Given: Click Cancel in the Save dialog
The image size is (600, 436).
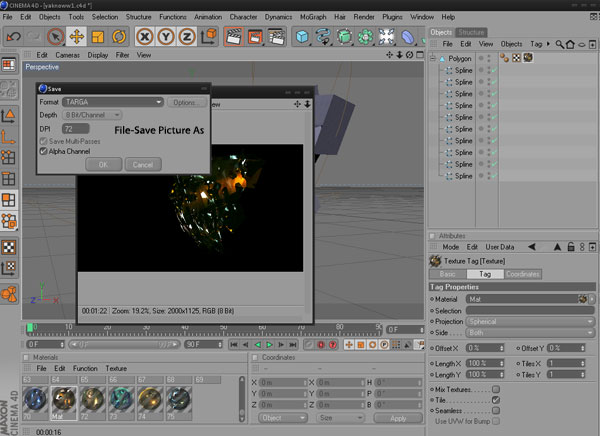Looking at the screenshot, I should (x=143, y=165).
